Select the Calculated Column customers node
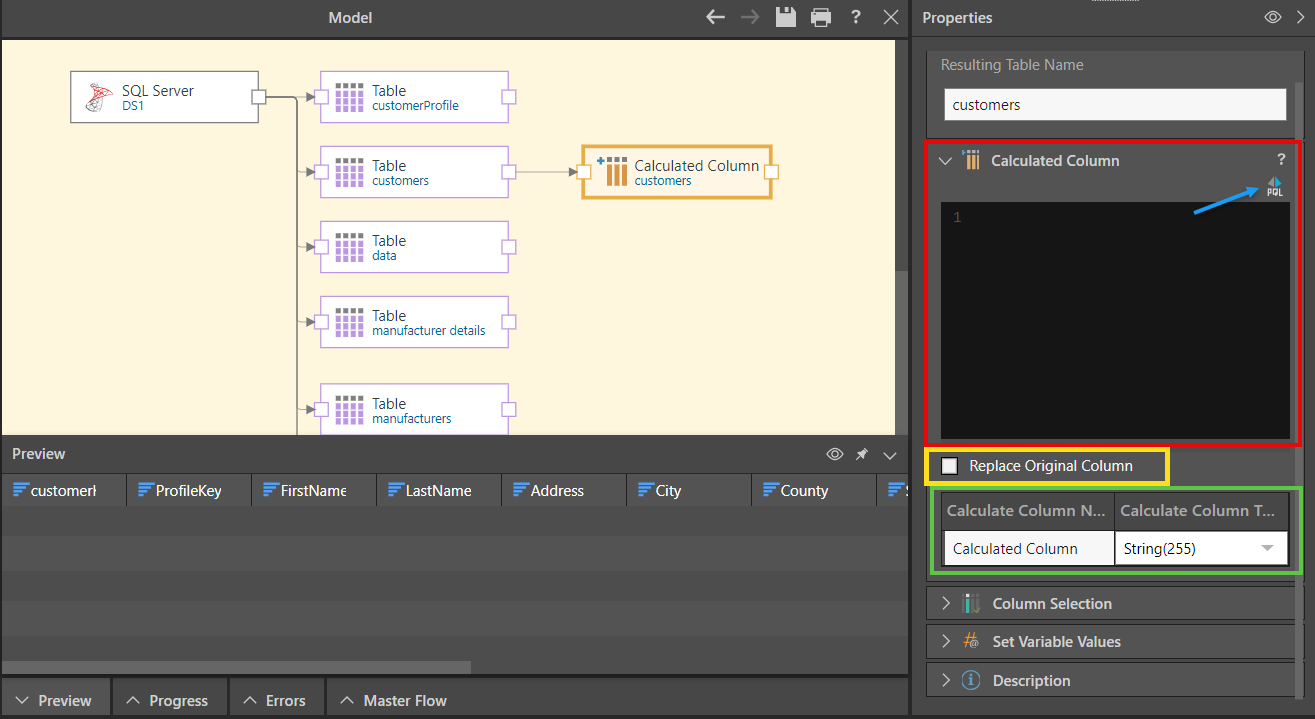This screenshot has width=1315, height=719. pyautogui.click(x=676, y=172)
